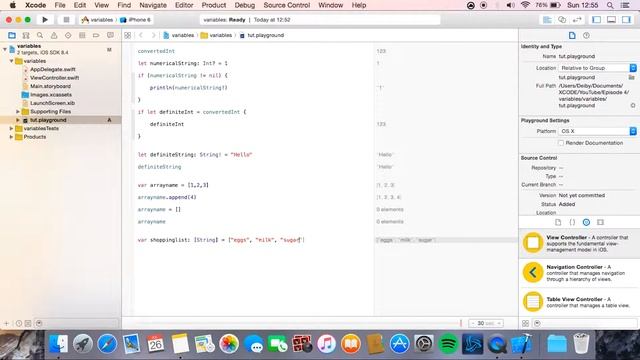Collapse the variables group folder

(x=11, y=61)
